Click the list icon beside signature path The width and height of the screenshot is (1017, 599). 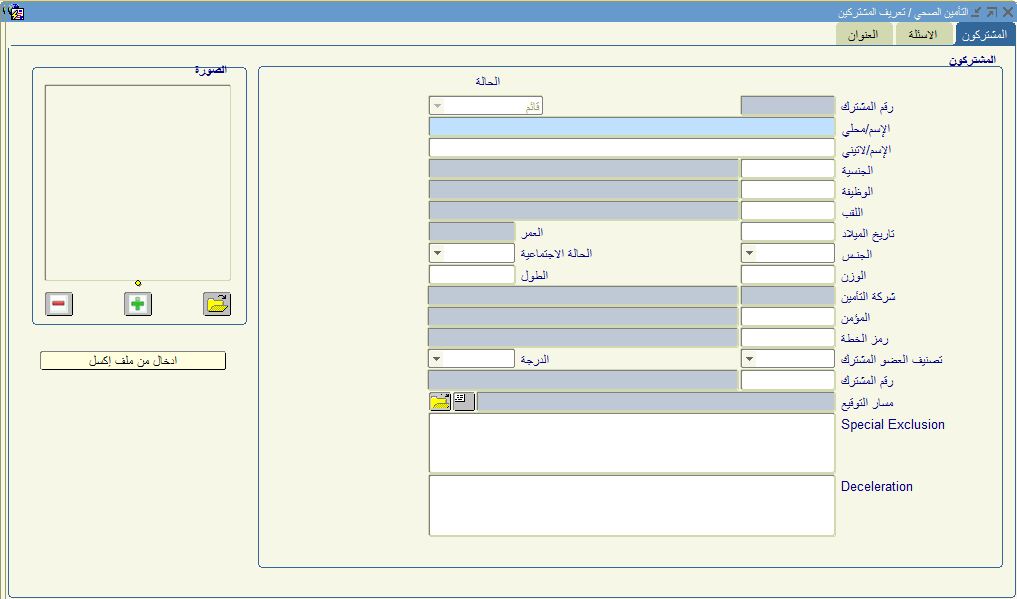(x=463, y=402)
